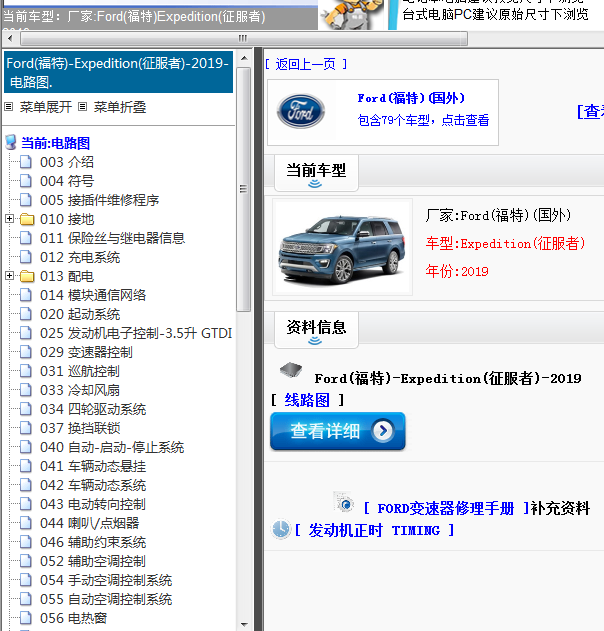Screen dimensions: 604x631
Task: Go back via 返回上一页 link
Action: pos(306,64)
